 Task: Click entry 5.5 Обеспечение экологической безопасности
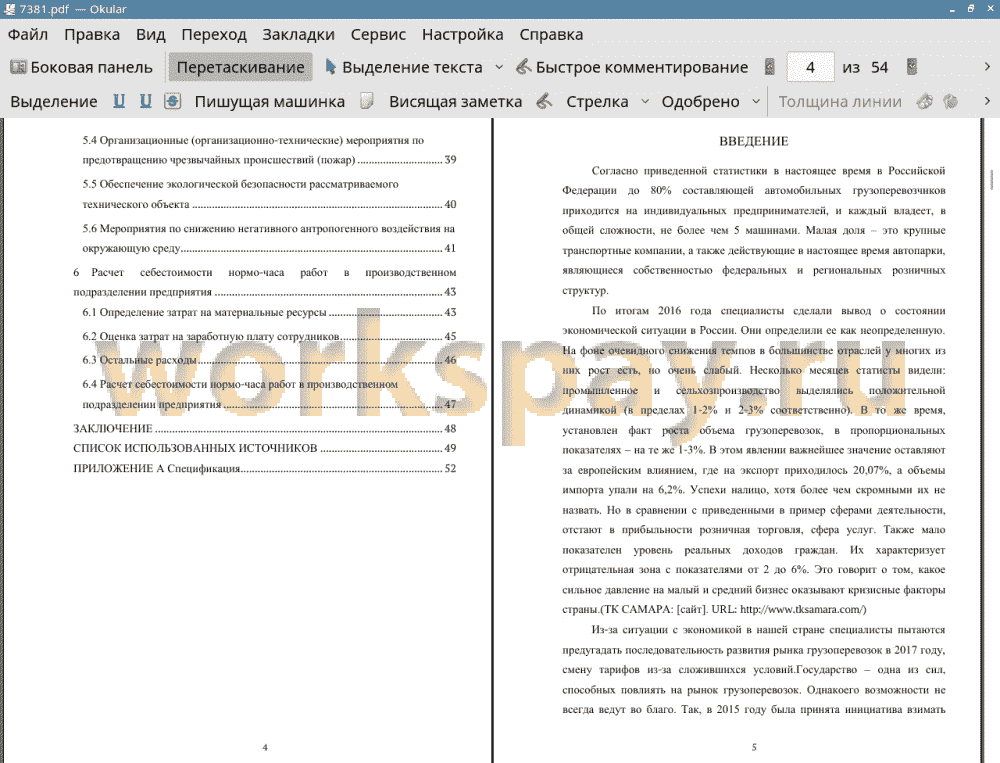(269, 194)
